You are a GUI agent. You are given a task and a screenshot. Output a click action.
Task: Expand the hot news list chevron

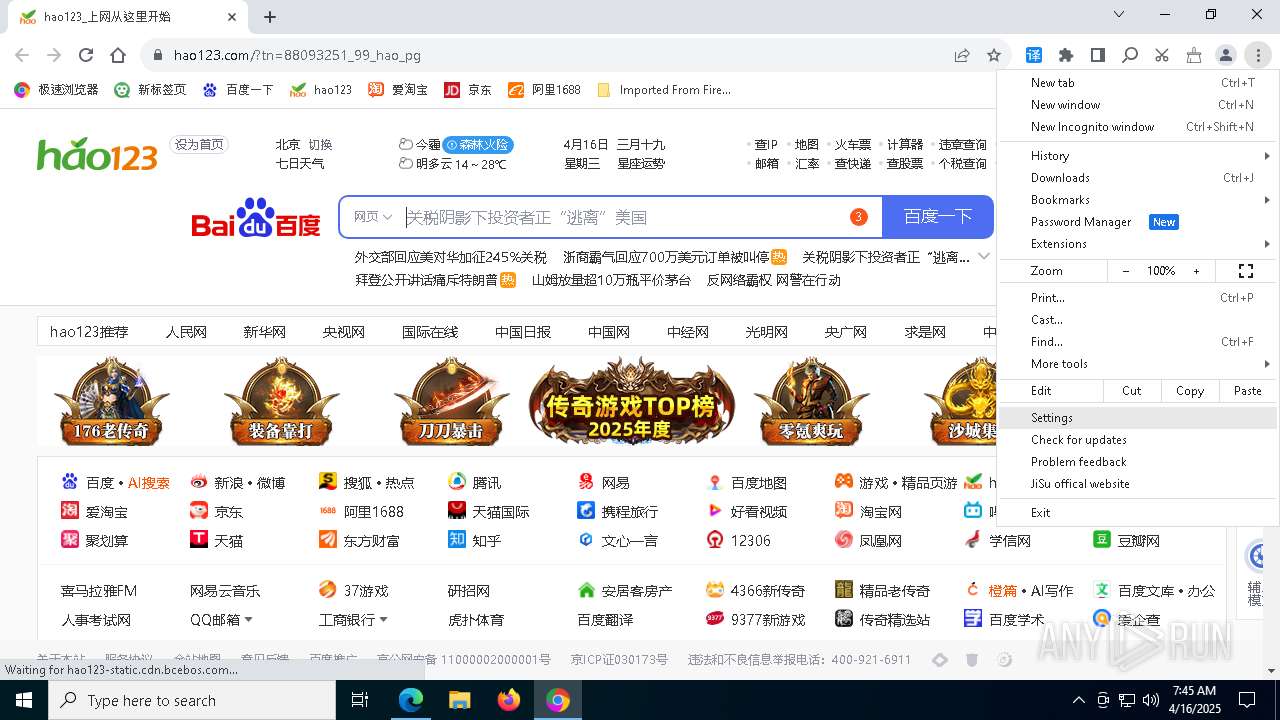(984, 257)
